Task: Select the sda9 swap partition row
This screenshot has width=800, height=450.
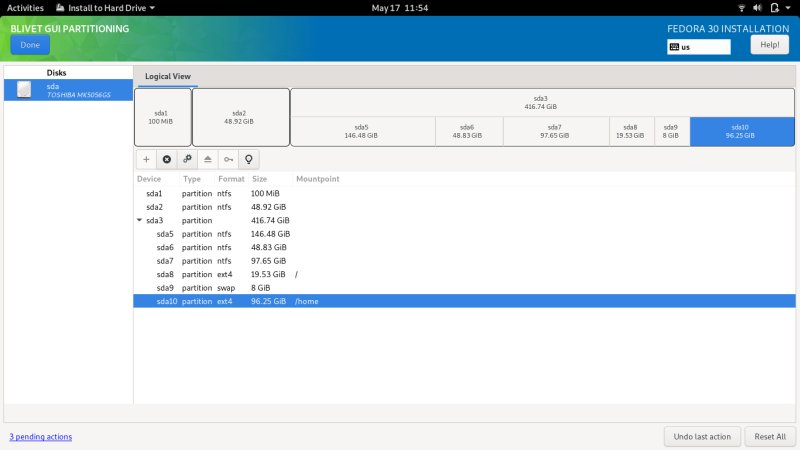Action: 464,288
